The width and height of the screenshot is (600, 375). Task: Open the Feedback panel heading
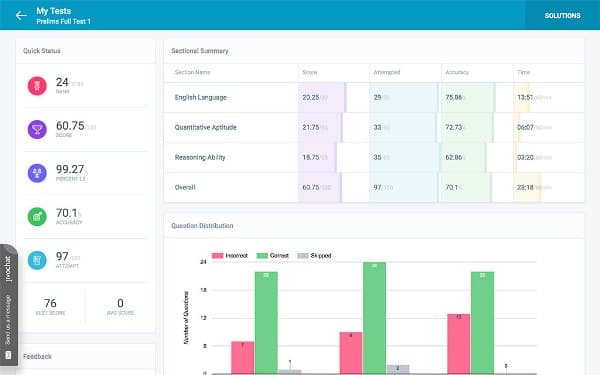(x=37, y=356)
